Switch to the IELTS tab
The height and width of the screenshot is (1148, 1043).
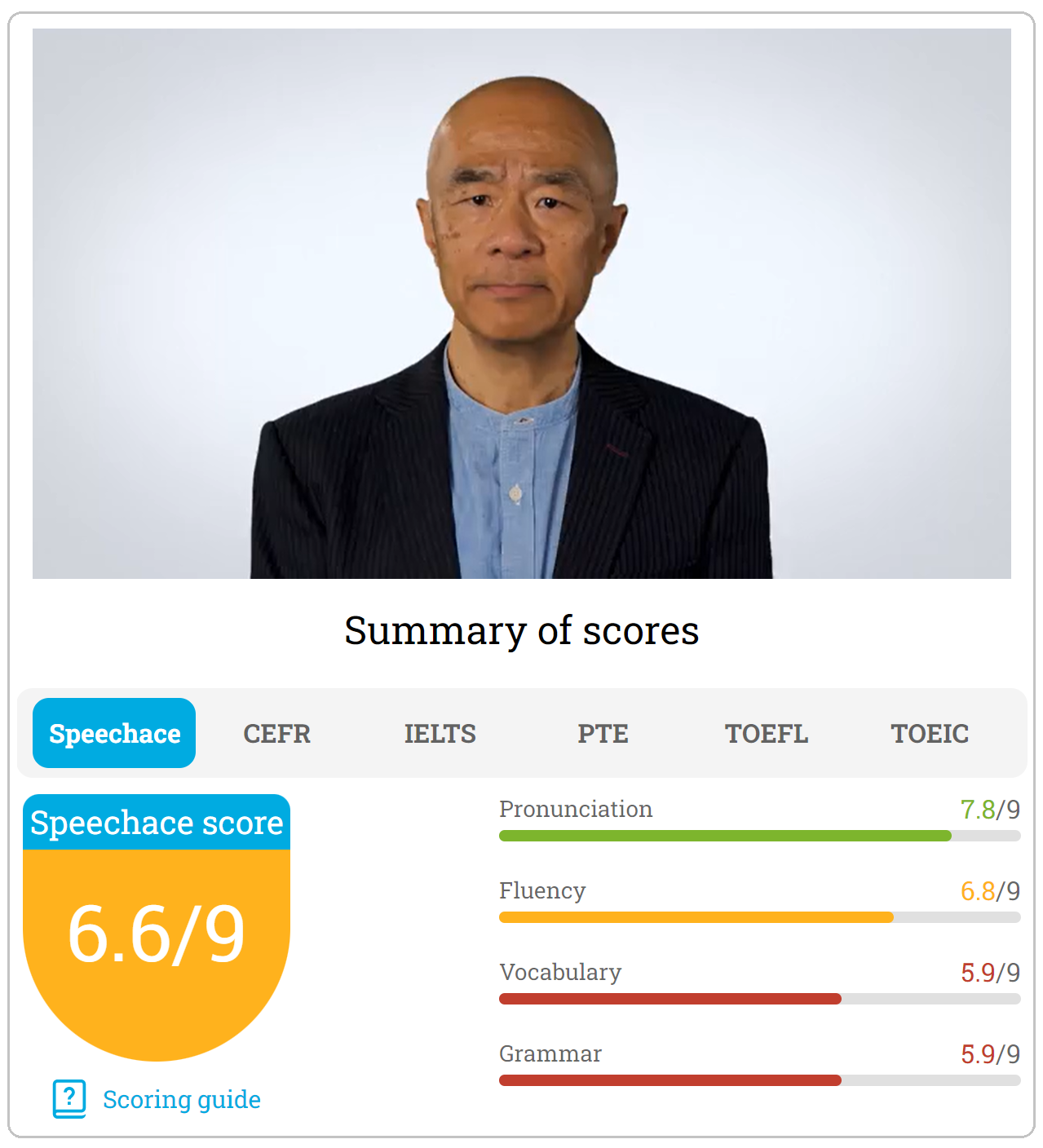440,733
